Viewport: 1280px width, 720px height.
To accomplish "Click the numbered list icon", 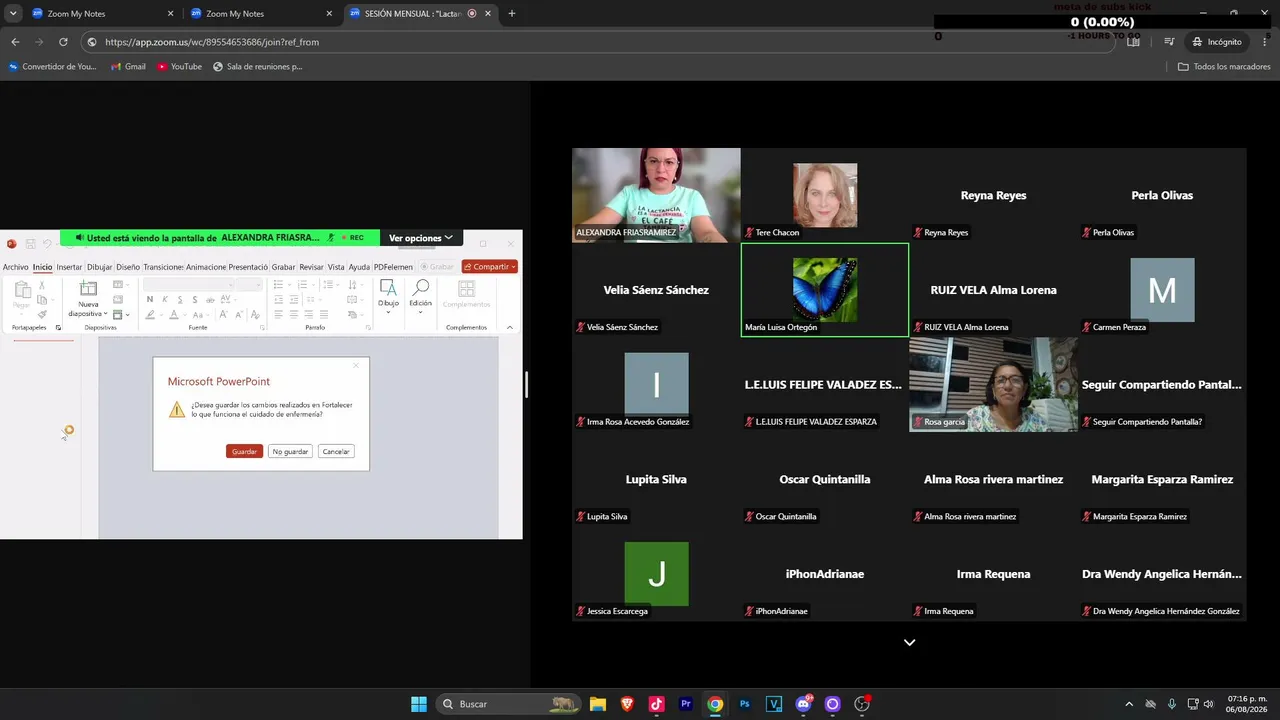I will (303, 284).
